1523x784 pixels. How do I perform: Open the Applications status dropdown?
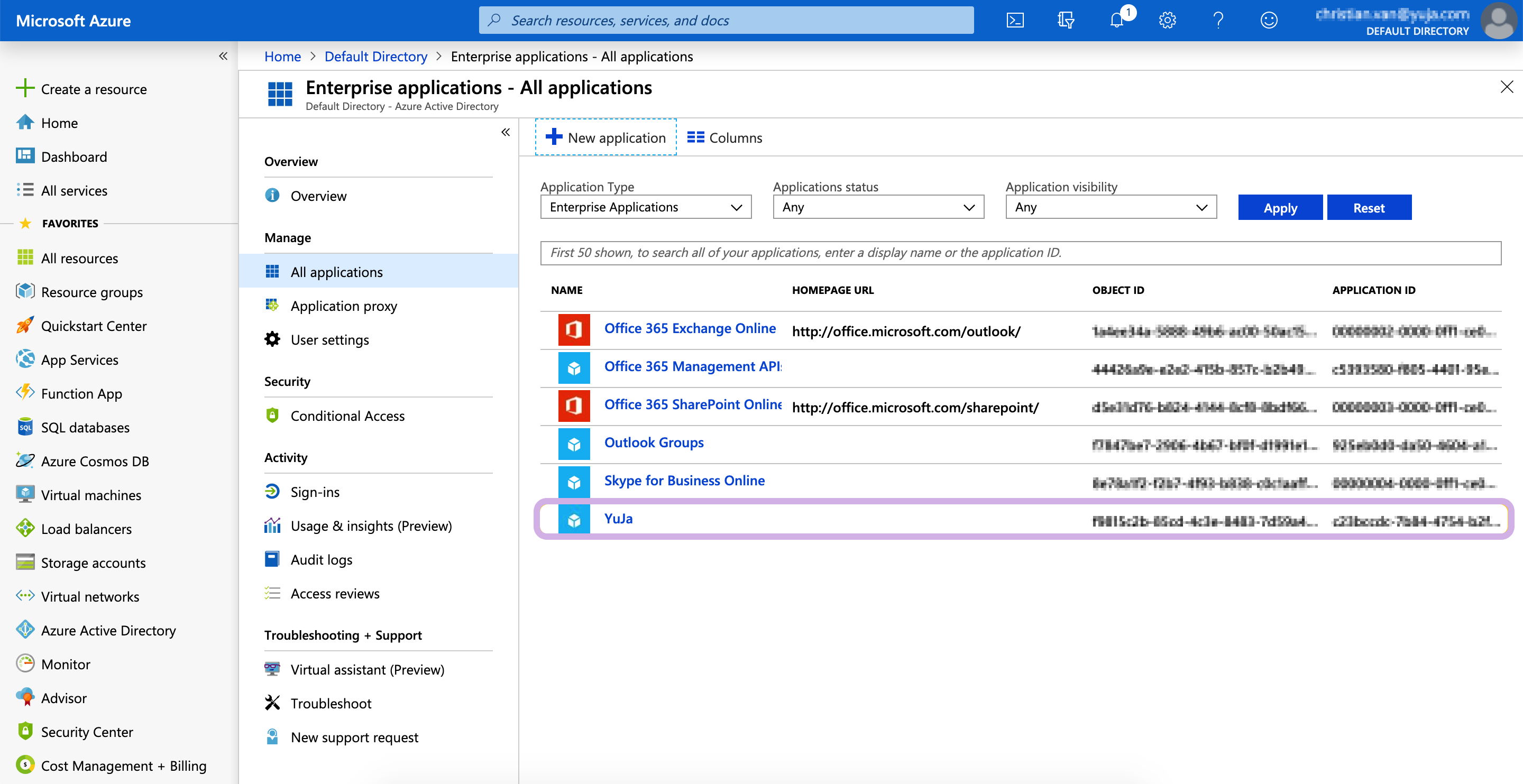pos(878,208)
